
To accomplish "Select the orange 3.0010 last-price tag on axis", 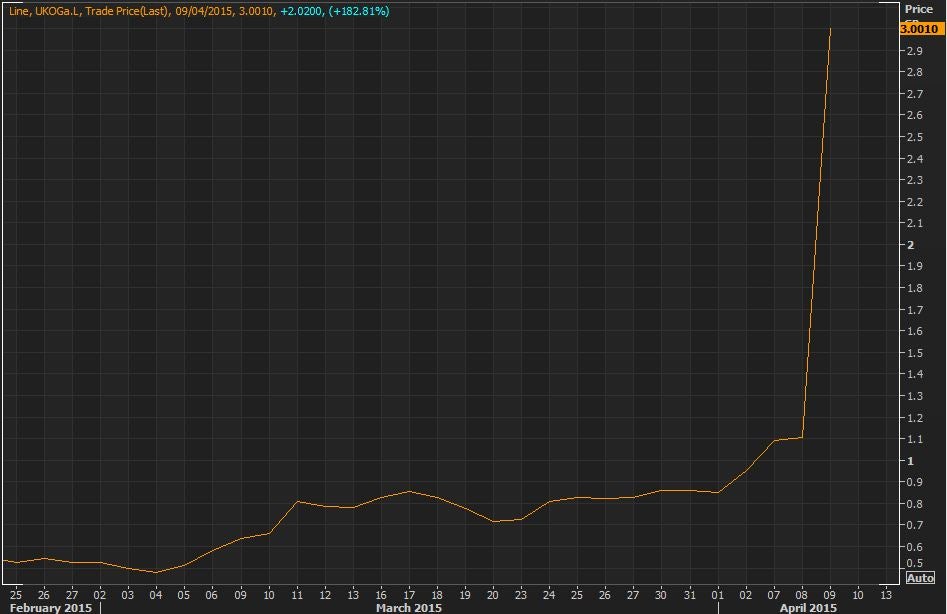I will pos(921,28).
